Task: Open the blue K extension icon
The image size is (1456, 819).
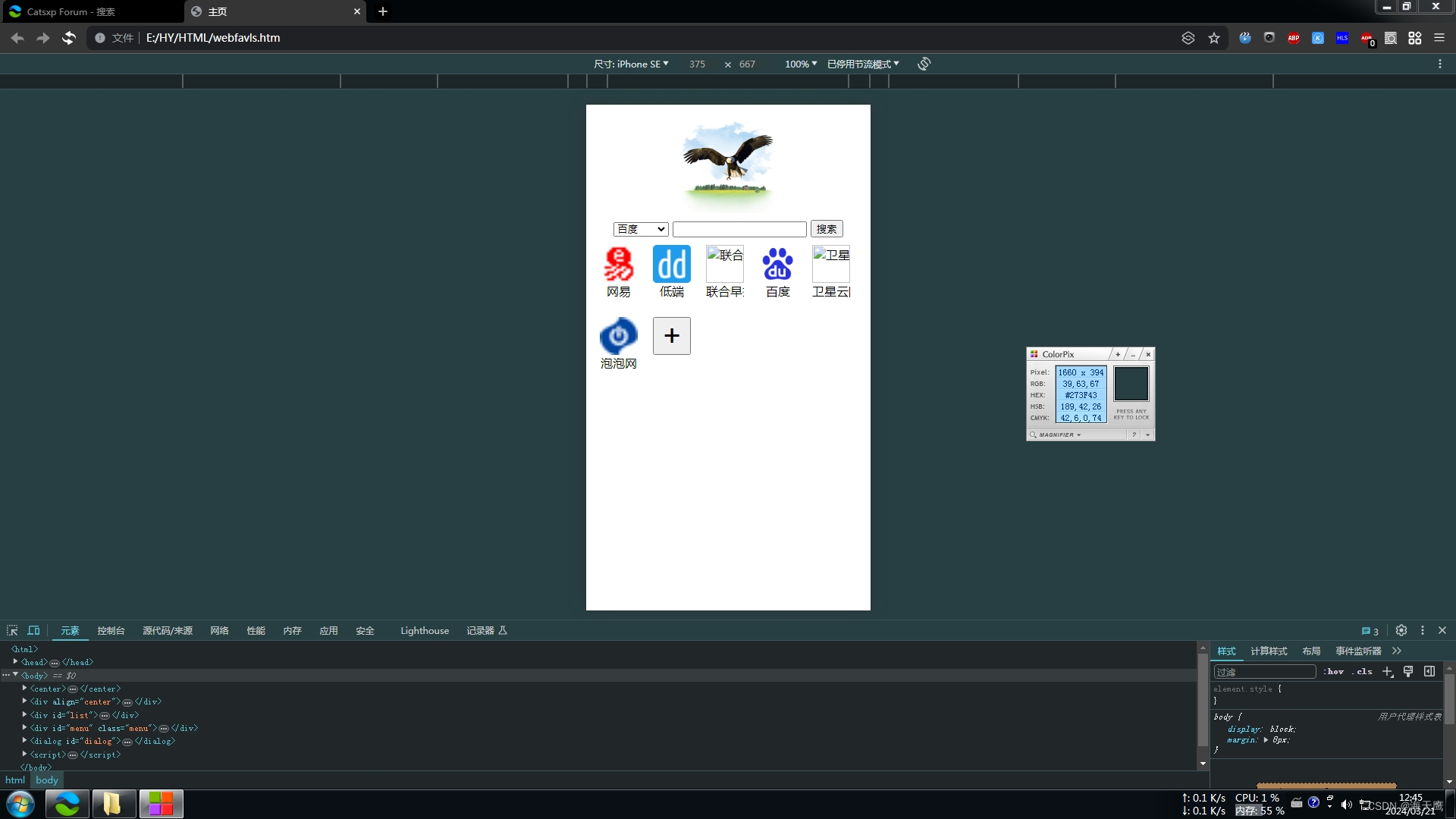Action: pos(1318,38)
